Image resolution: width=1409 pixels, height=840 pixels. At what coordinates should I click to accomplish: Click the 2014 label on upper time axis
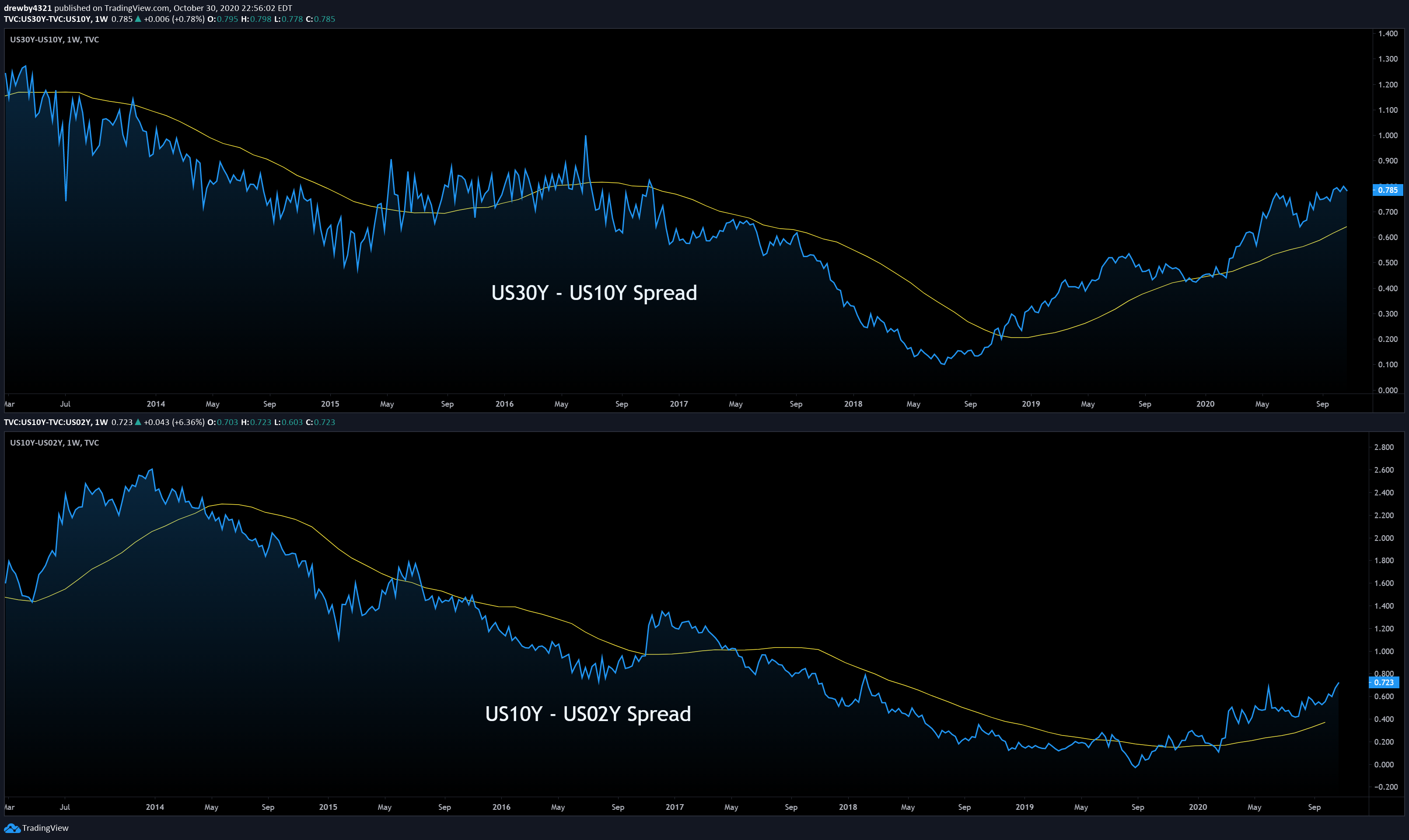pyautogui.click(x=156, y=404)
